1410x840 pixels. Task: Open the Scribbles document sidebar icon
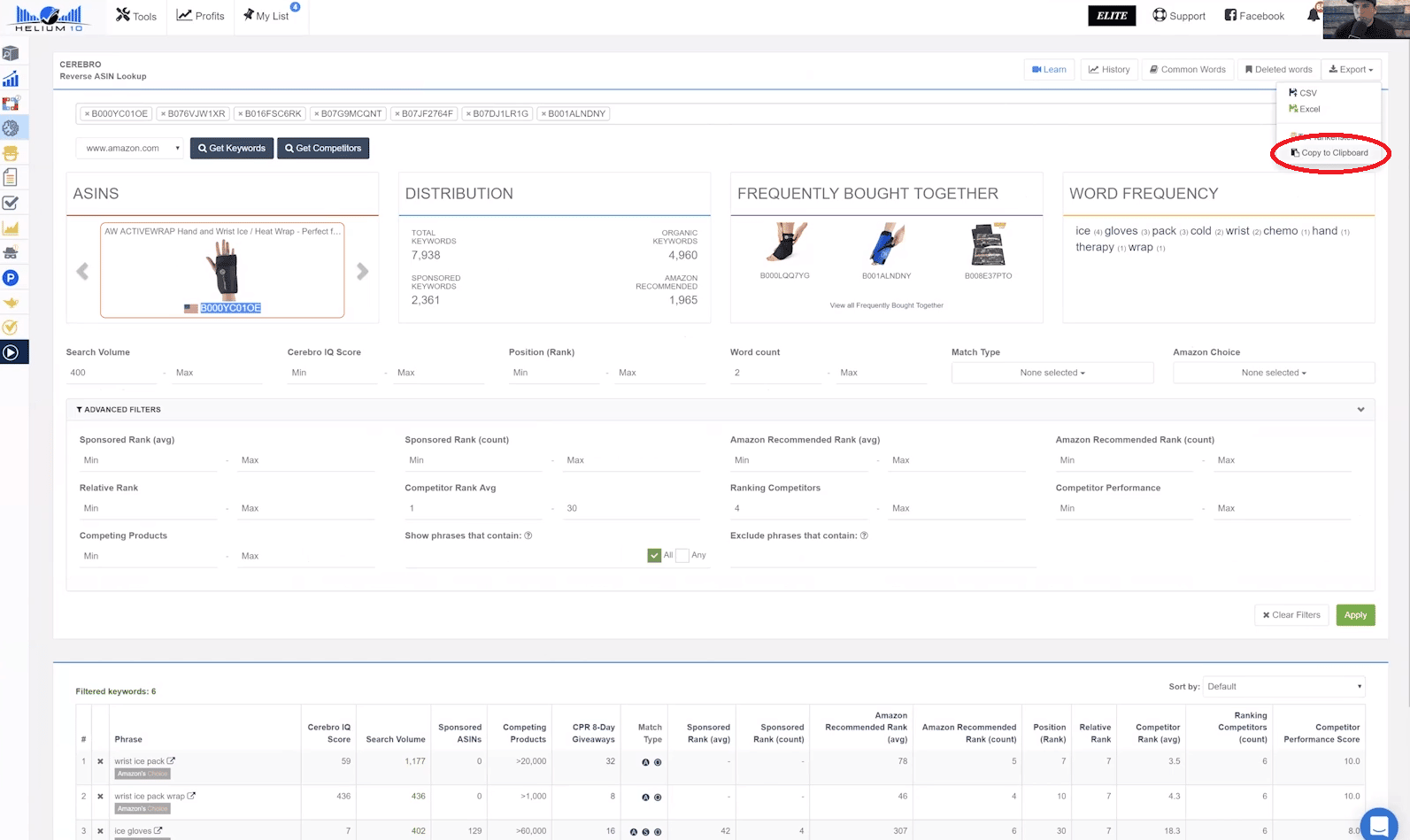pos(11,178)
